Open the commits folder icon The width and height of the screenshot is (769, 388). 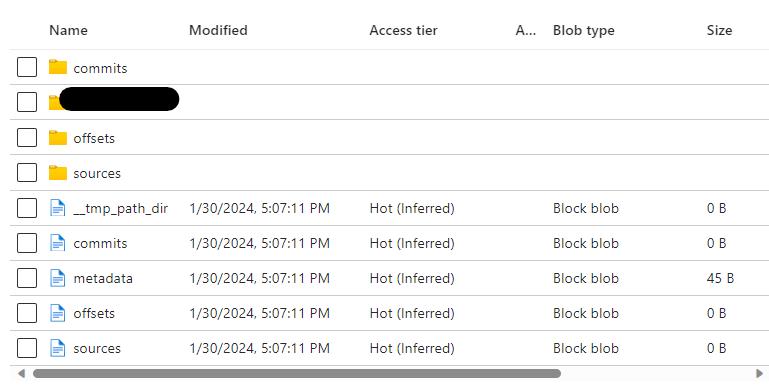pos(58,67)
